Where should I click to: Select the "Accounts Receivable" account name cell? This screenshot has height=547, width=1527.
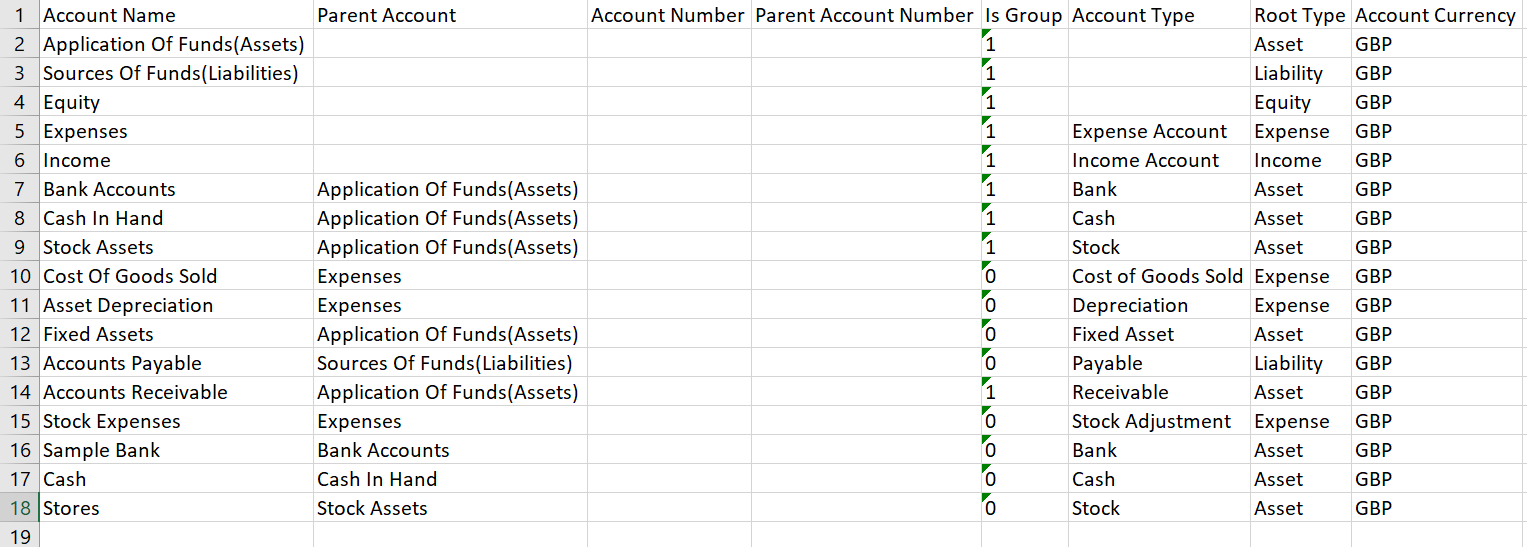click(x=136, y=392)
